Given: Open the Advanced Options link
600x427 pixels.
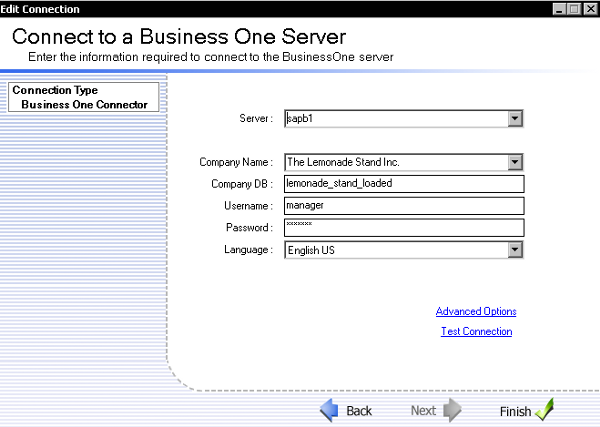Looking at the screenshot, I should [476, 311].
